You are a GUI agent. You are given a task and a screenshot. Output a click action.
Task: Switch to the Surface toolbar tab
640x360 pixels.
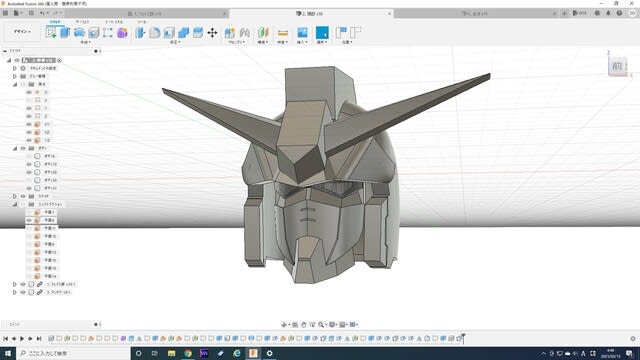coord(82,22)
